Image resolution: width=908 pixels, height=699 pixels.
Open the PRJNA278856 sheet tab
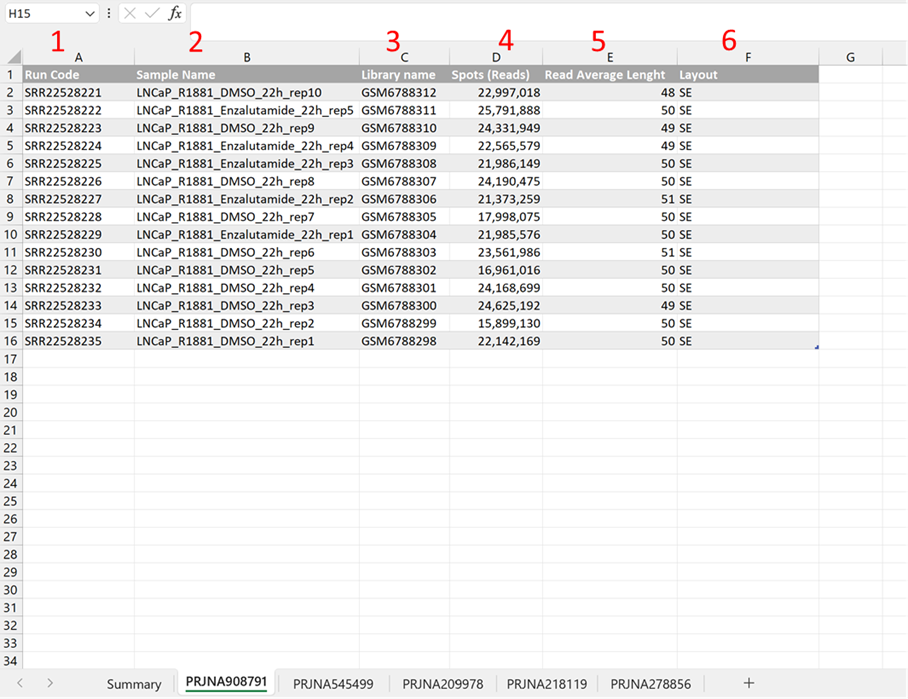point(650,684)
